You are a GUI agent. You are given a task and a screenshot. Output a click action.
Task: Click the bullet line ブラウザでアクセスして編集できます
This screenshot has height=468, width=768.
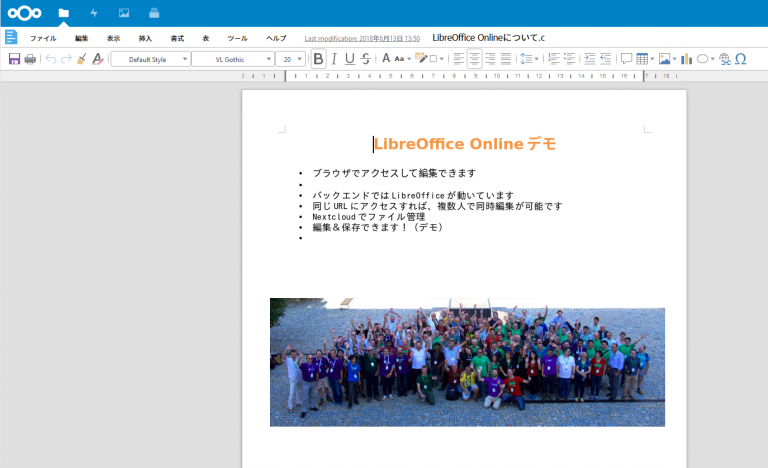click(394, 173)
